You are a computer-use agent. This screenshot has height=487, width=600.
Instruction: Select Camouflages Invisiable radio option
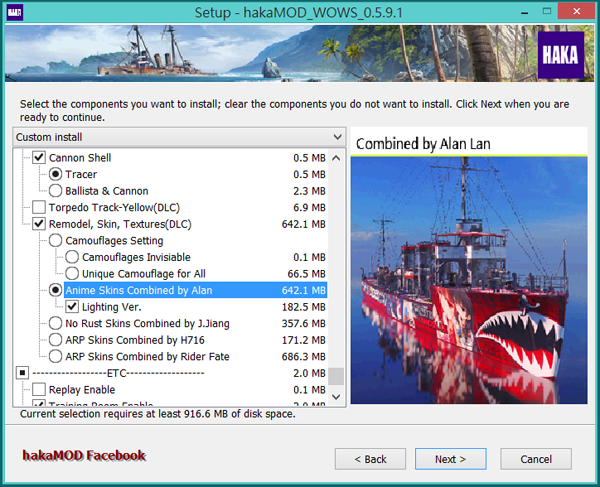click(x=72, y=257)
